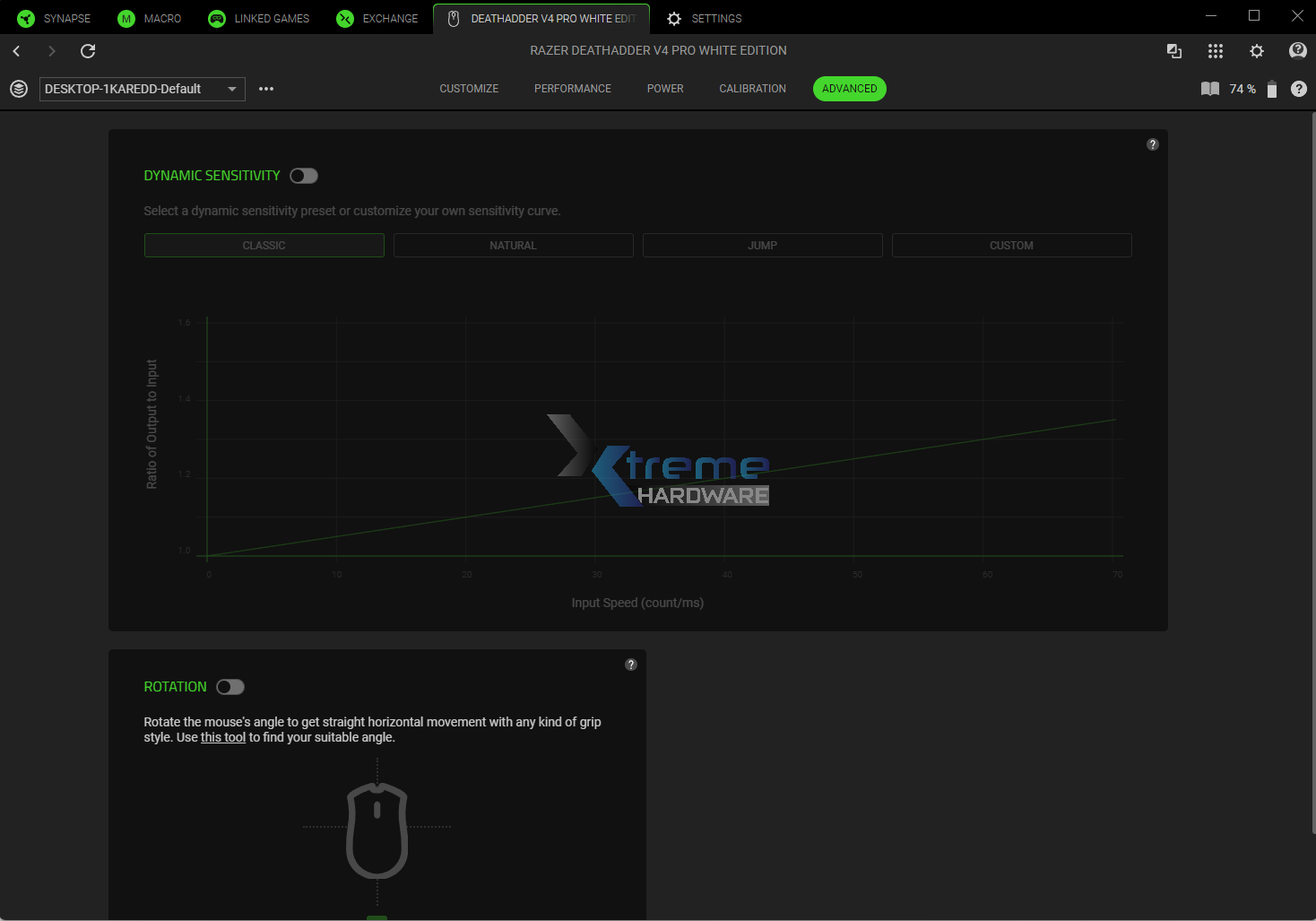
Task: Open the Linked Games module
Action: [x=258, y=18]
